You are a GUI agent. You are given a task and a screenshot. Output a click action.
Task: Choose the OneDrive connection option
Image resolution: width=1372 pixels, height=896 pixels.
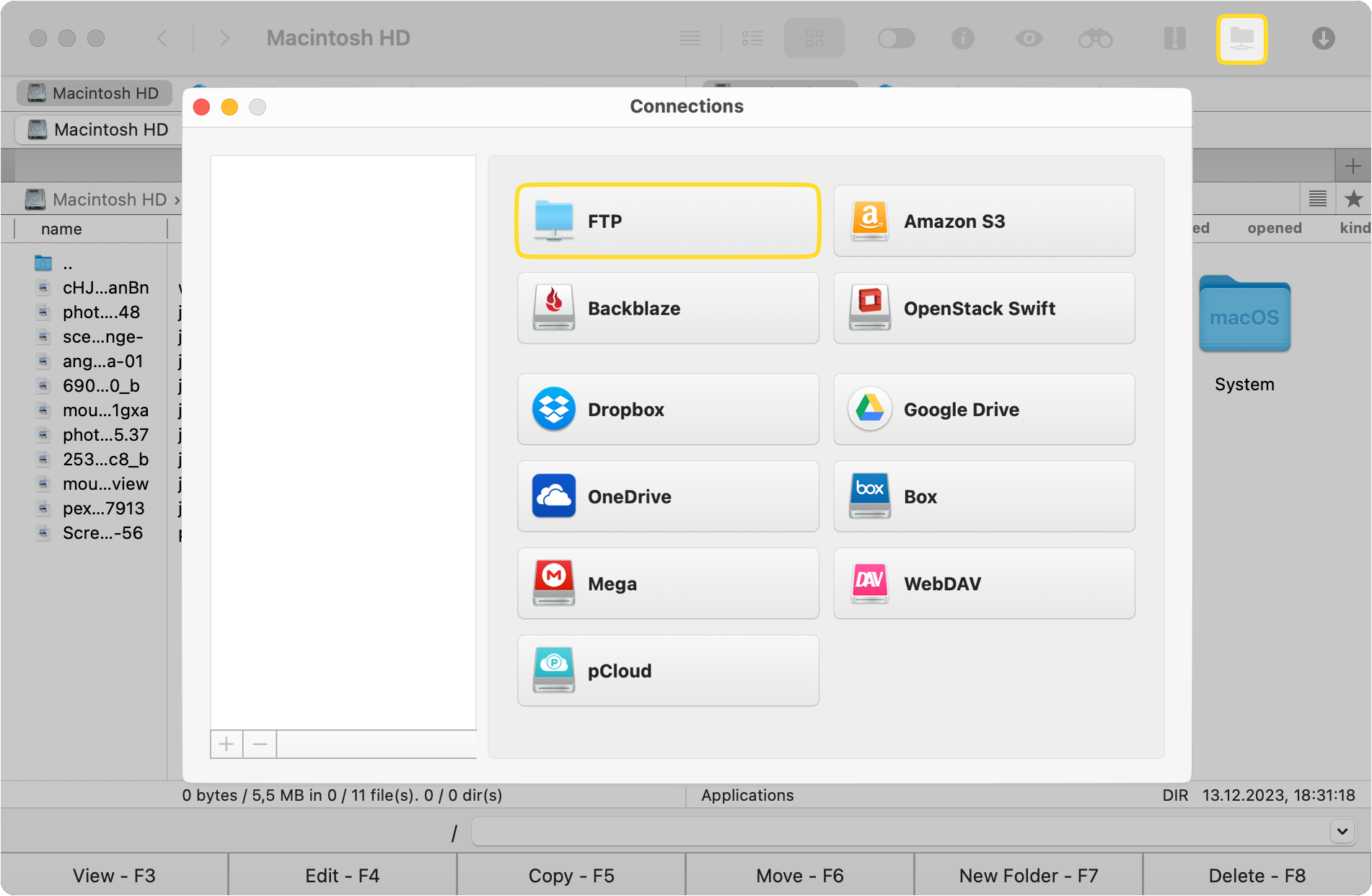point(667,496)
